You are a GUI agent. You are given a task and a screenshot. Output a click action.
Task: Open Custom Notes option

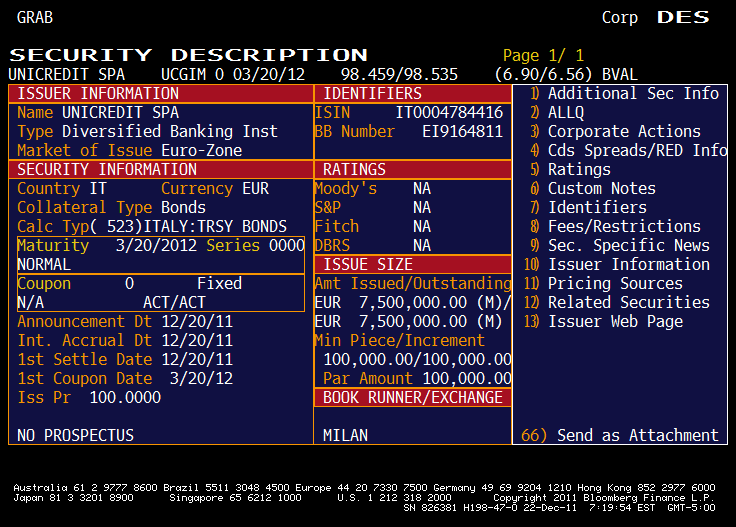point(593,189)
